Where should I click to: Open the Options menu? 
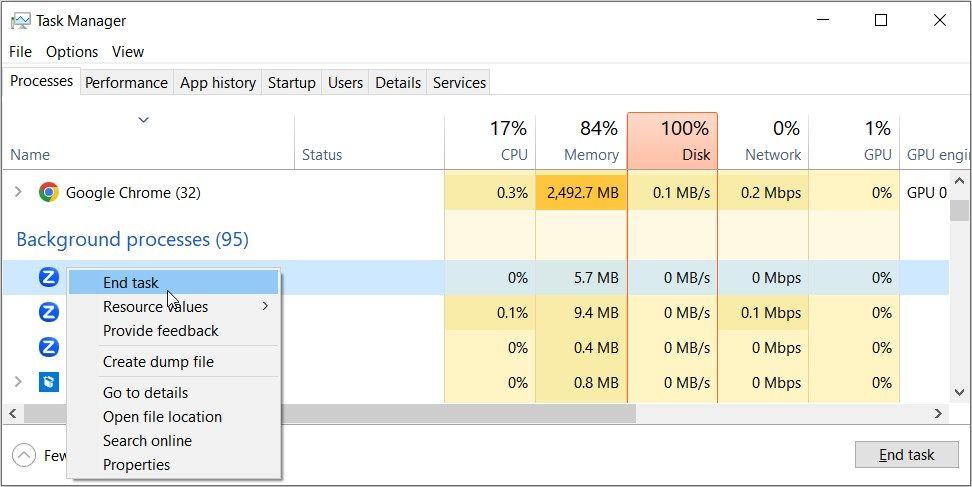click(x=72, y=52)
